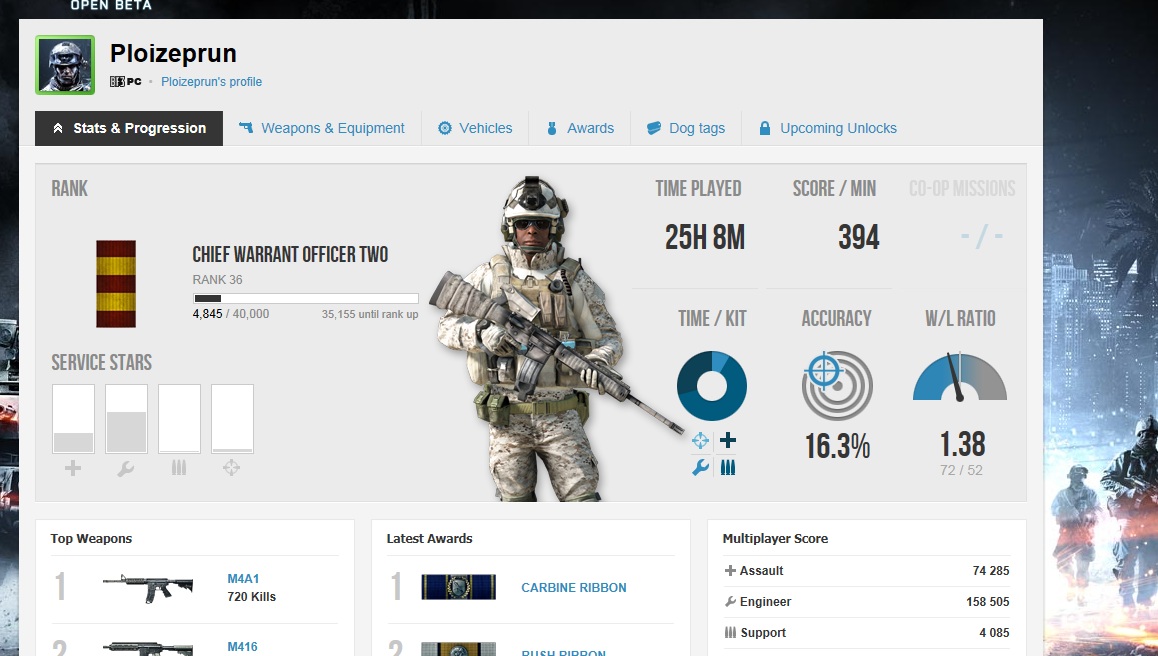This screenshot has width=1158, height=656.
Task: Click the medal icon beside Awards
Action: tap(552, 128)
